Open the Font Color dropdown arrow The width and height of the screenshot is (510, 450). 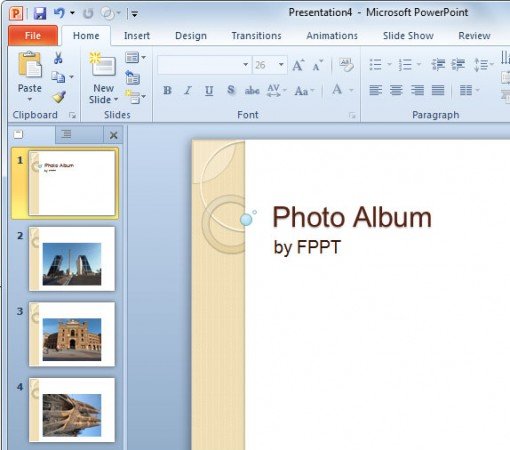351,90
